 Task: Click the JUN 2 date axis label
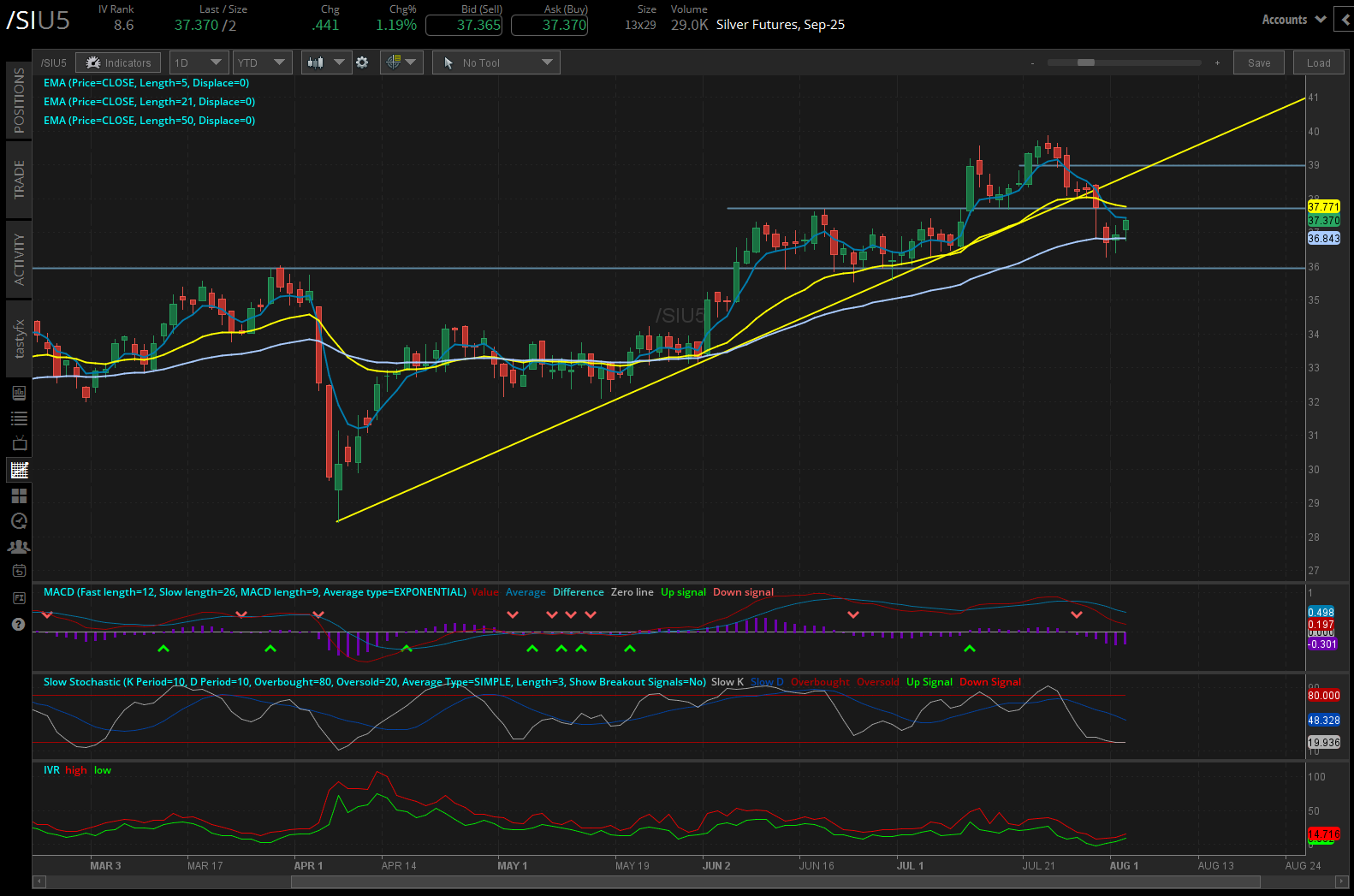click(716, 866)
